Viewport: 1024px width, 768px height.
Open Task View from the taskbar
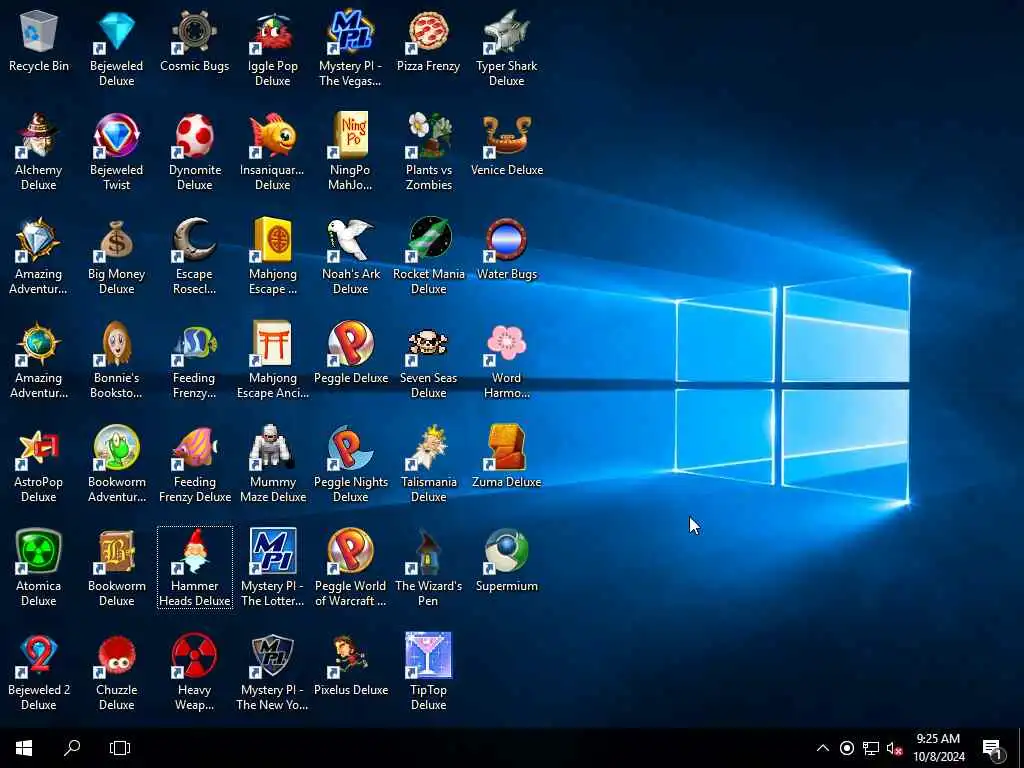(x=120, y=748)
